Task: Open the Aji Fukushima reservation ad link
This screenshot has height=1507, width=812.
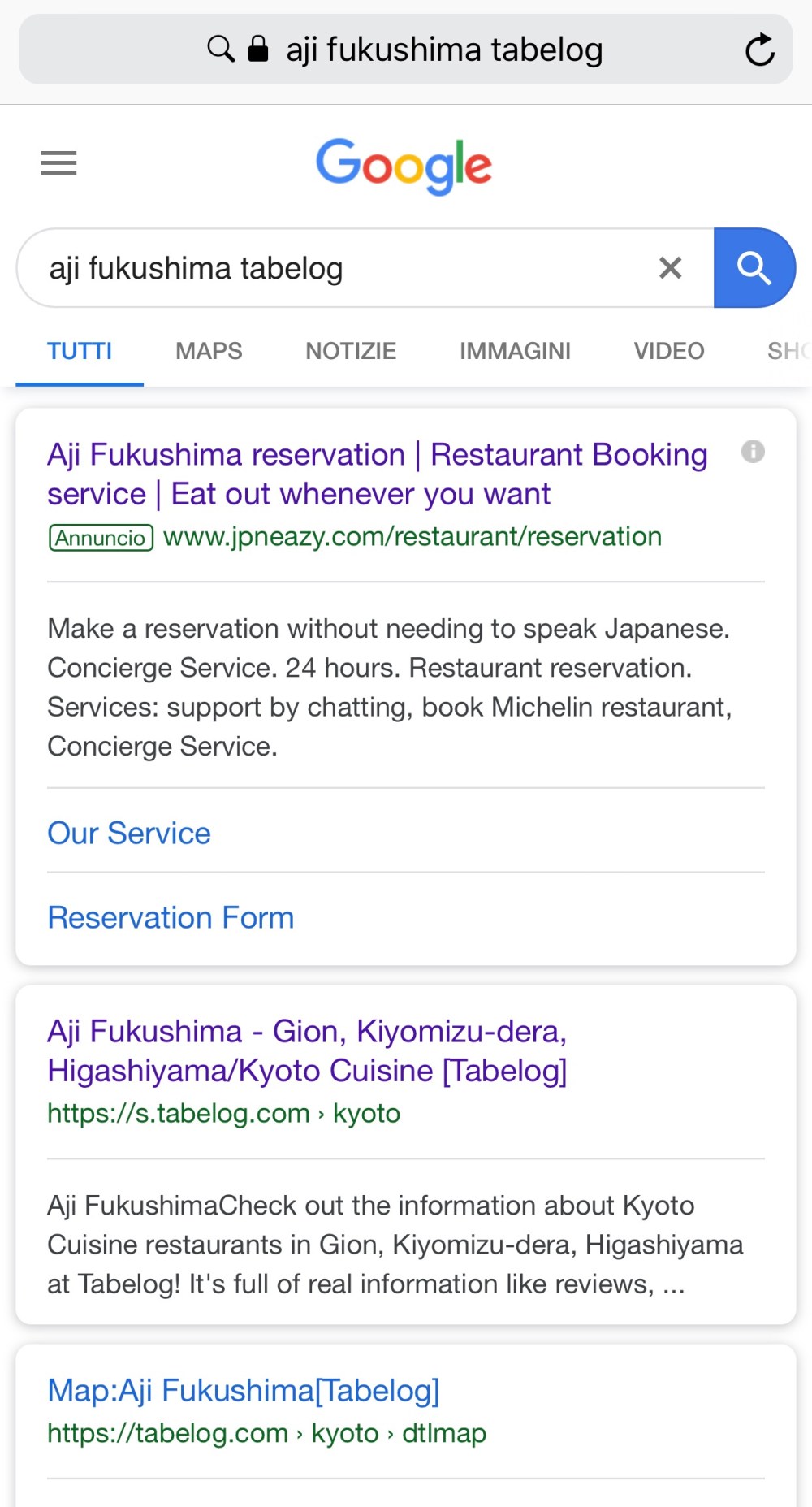Action: pos(377,474)
